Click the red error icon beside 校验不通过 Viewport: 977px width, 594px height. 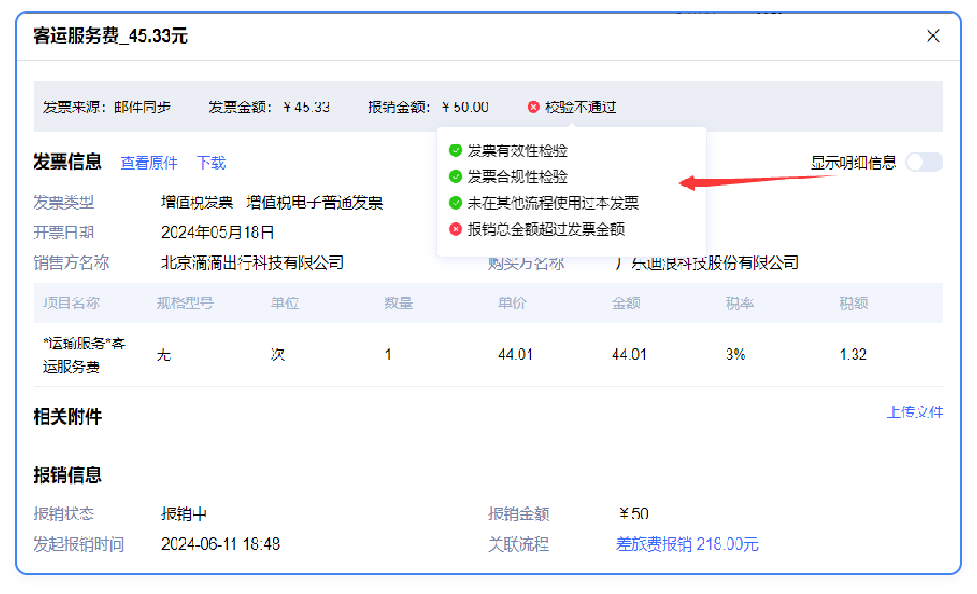534,107
